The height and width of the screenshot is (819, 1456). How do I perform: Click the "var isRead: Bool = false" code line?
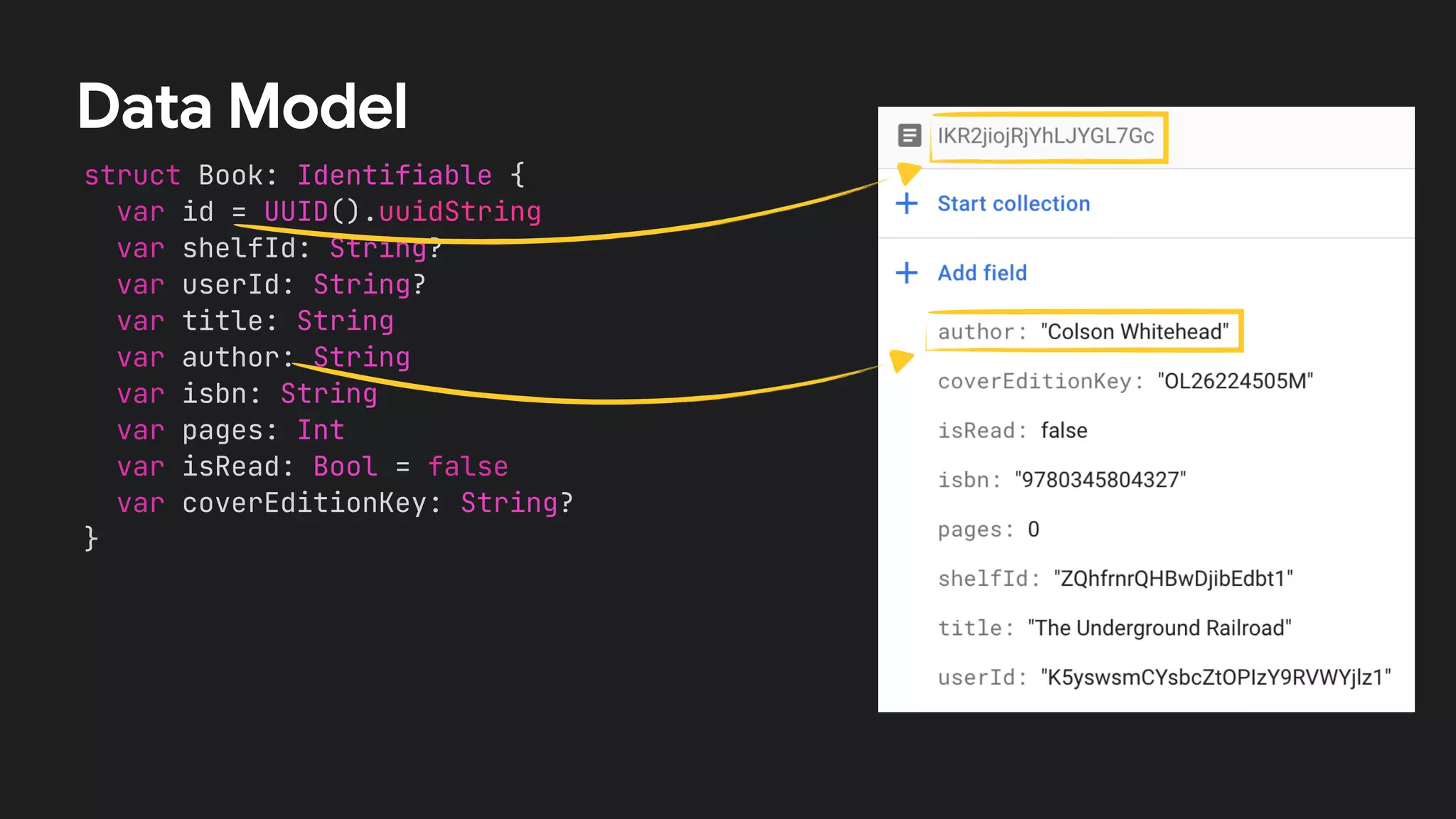312,466
